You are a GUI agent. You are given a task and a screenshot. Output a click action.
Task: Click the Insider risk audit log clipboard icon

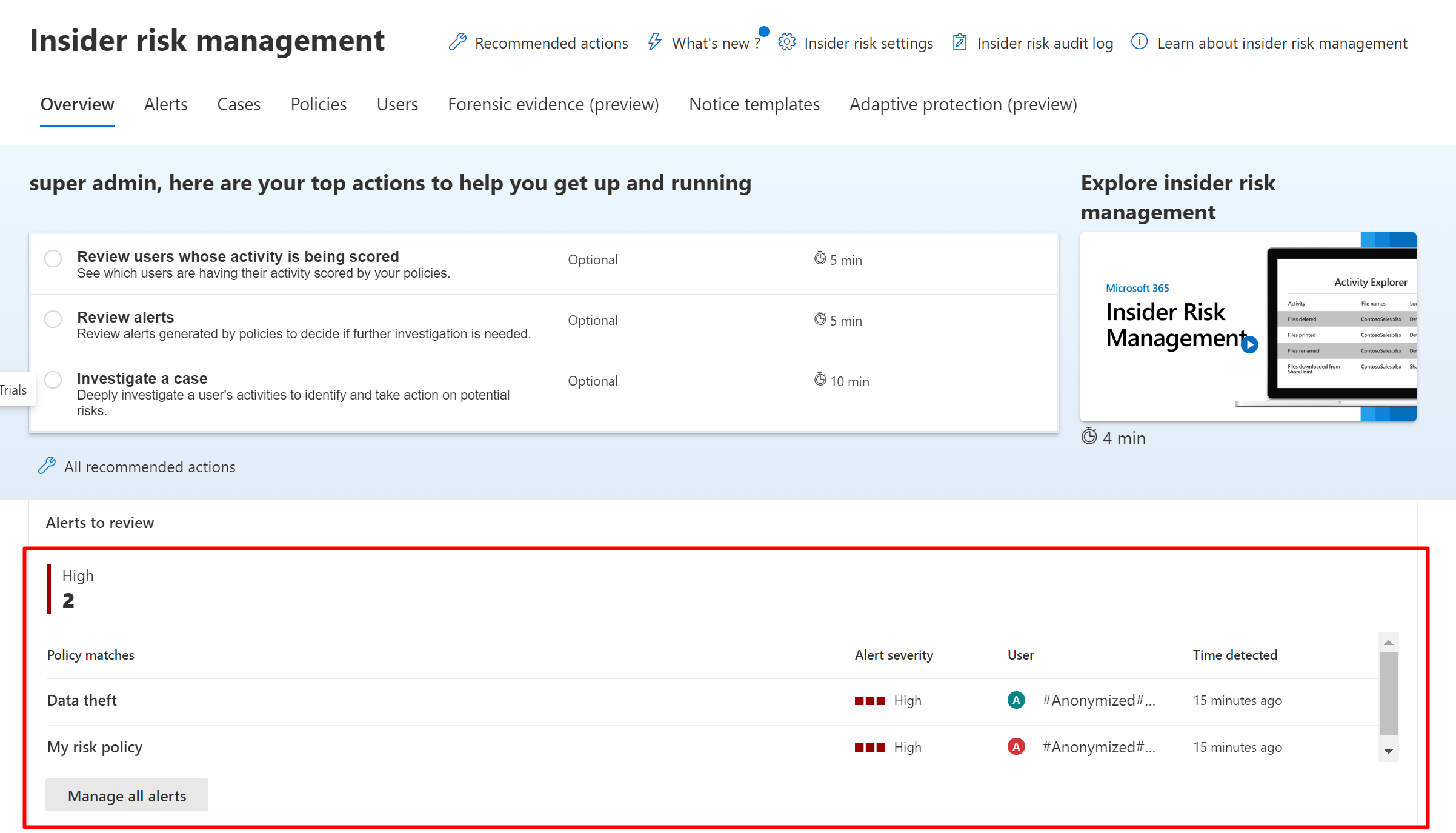coord(959,42)
